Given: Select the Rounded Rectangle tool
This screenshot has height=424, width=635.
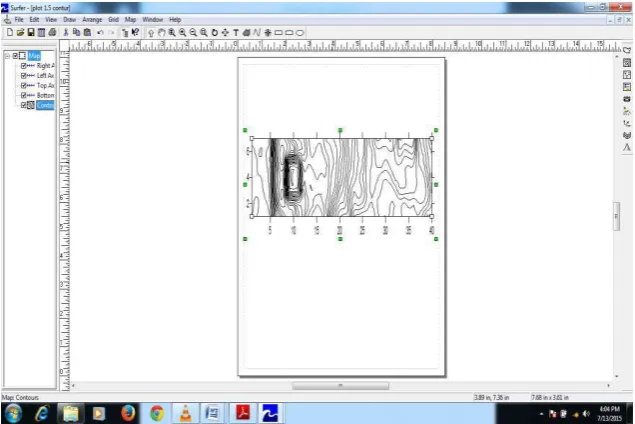Looking at the screenshot, I should pyautogui.click(x=289, y=33).
